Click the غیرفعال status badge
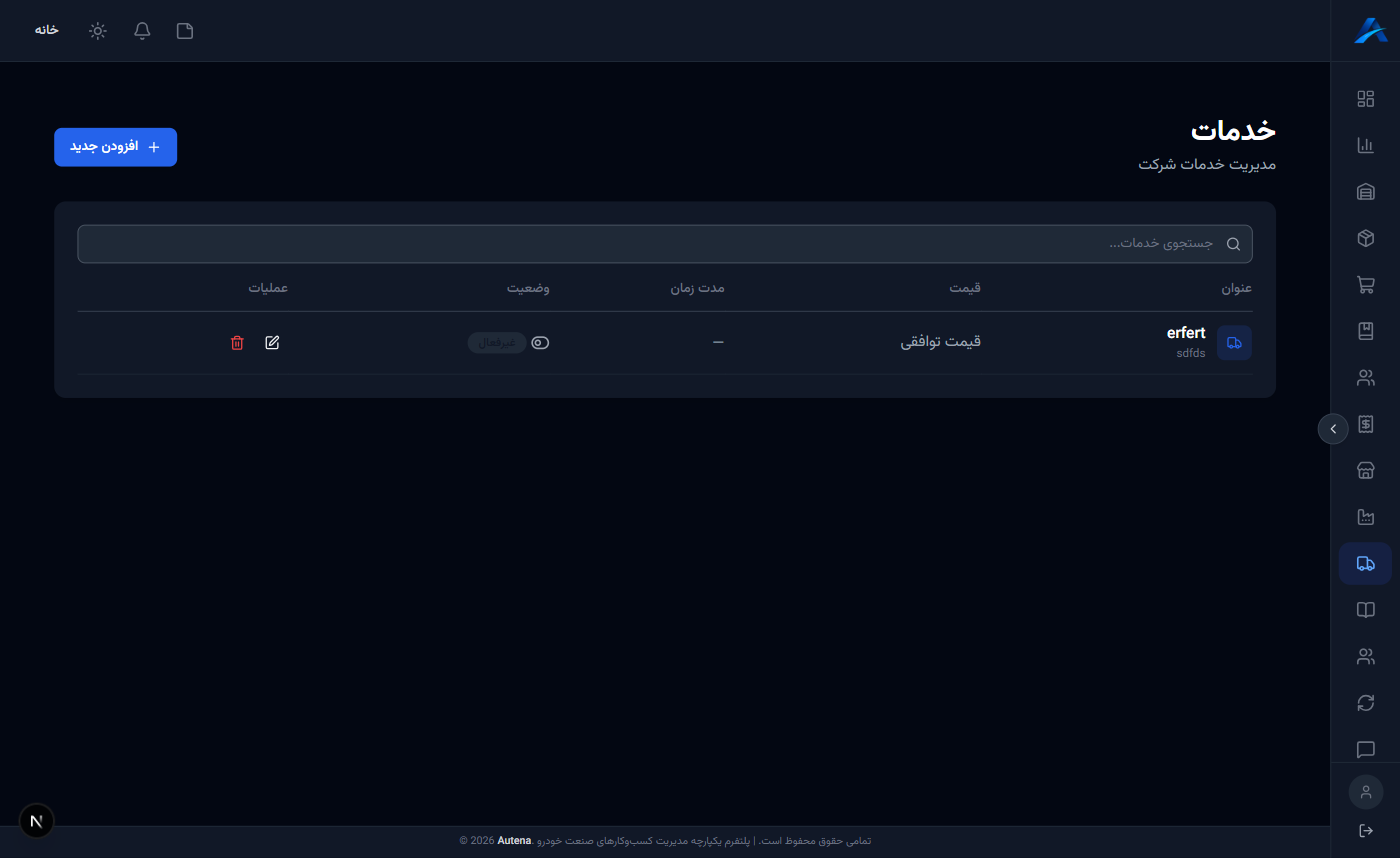 (x=497, y=342)
